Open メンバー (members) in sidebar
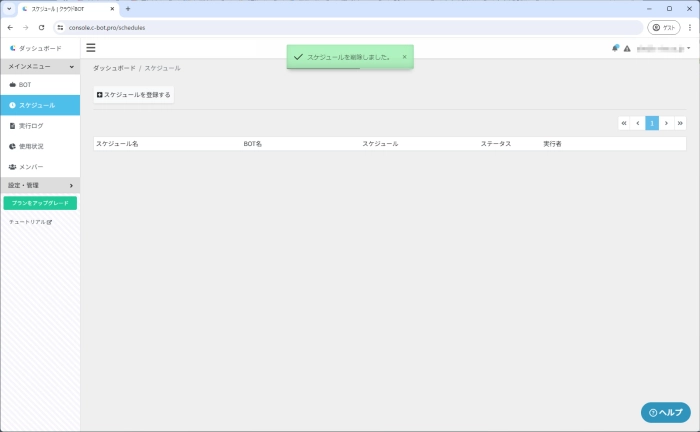This screenshot has height=432, width=700. tap(30, 167)
